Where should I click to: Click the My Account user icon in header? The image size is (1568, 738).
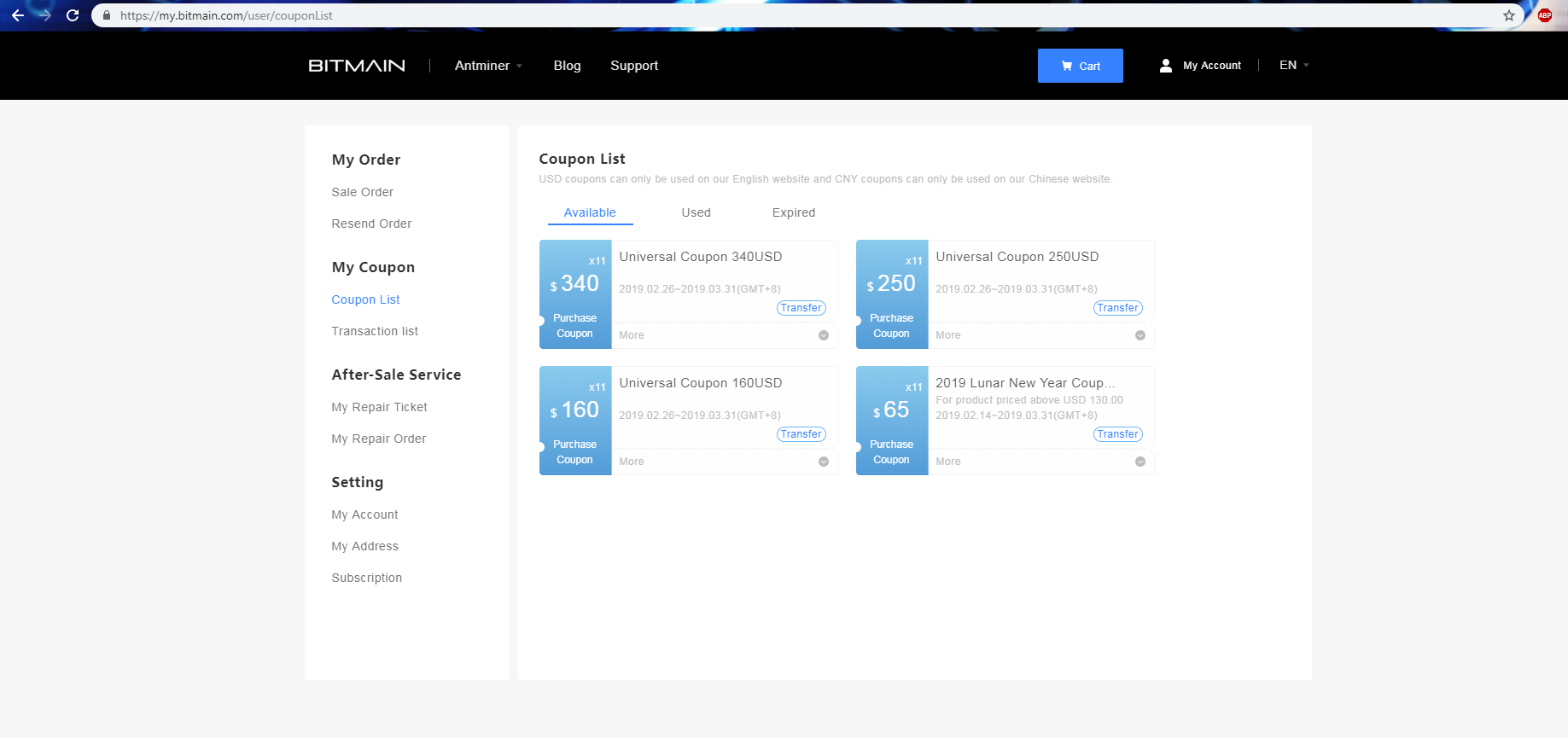[x=1166, y=66]
